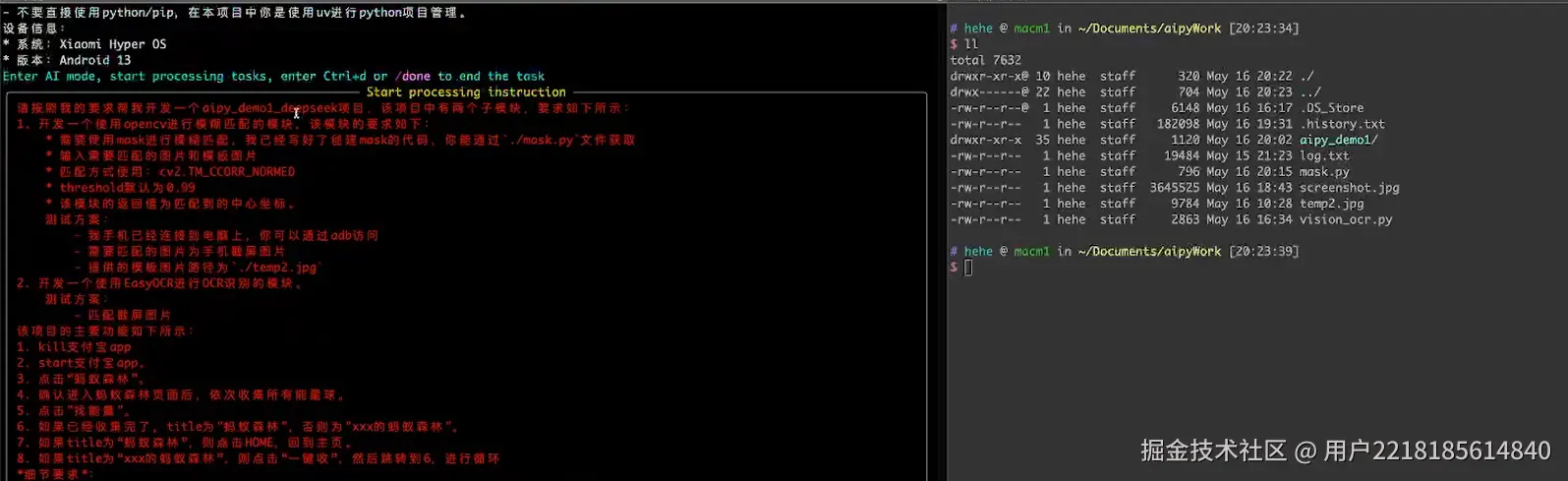1568x481 pixels.
Task: Click the 'Start processing instruction' header
Action: 466,92
